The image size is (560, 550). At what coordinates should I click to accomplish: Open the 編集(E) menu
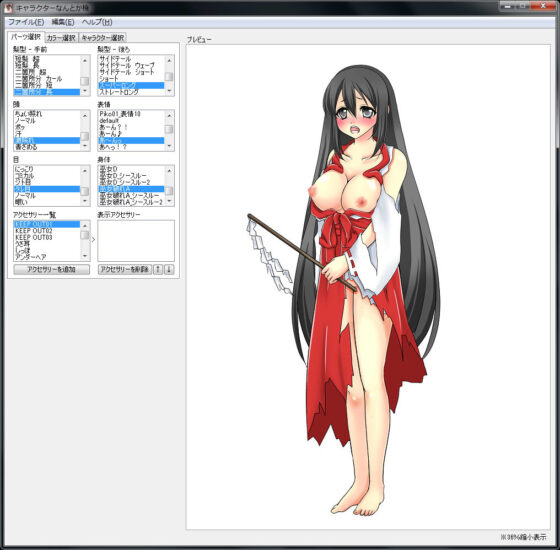pyautogui.click(x=63, y=22)
